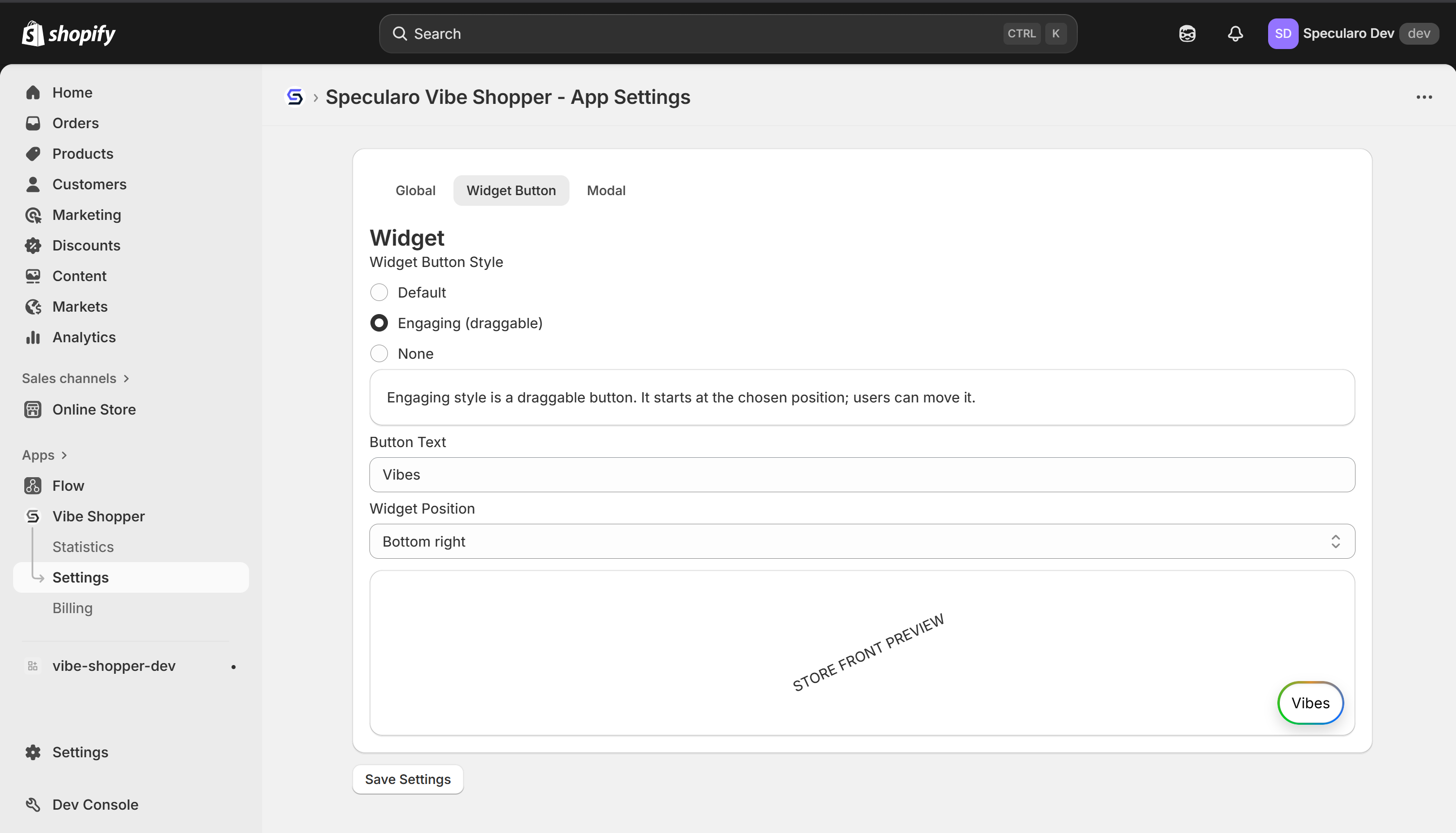The height and width of the screenshot is (833, 1456).
Task: Open Products from the sidebar
Action: click(83, 153)
